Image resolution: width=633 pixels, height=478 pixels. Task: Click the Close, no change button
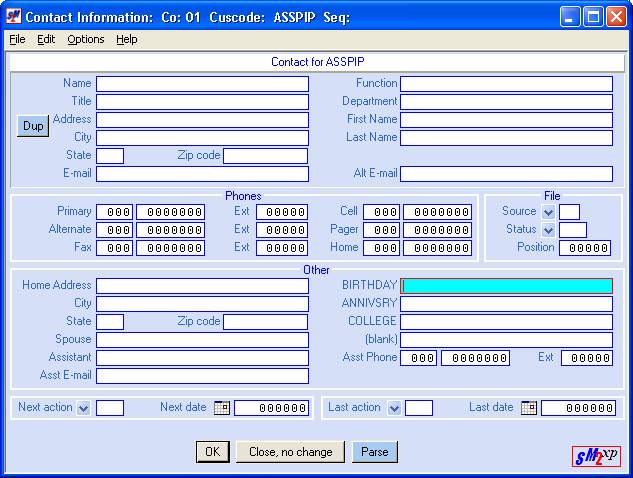pos(291,452)
